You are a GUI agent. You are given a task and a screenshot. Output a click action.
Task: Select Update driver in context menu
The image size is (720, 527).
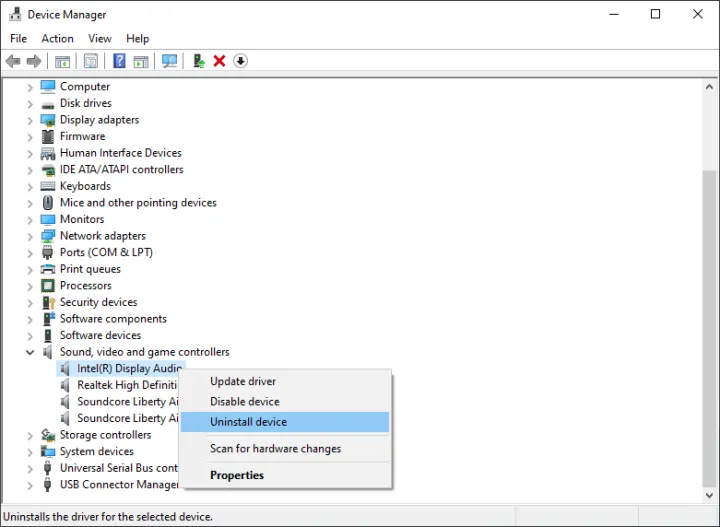click(243, 381)
